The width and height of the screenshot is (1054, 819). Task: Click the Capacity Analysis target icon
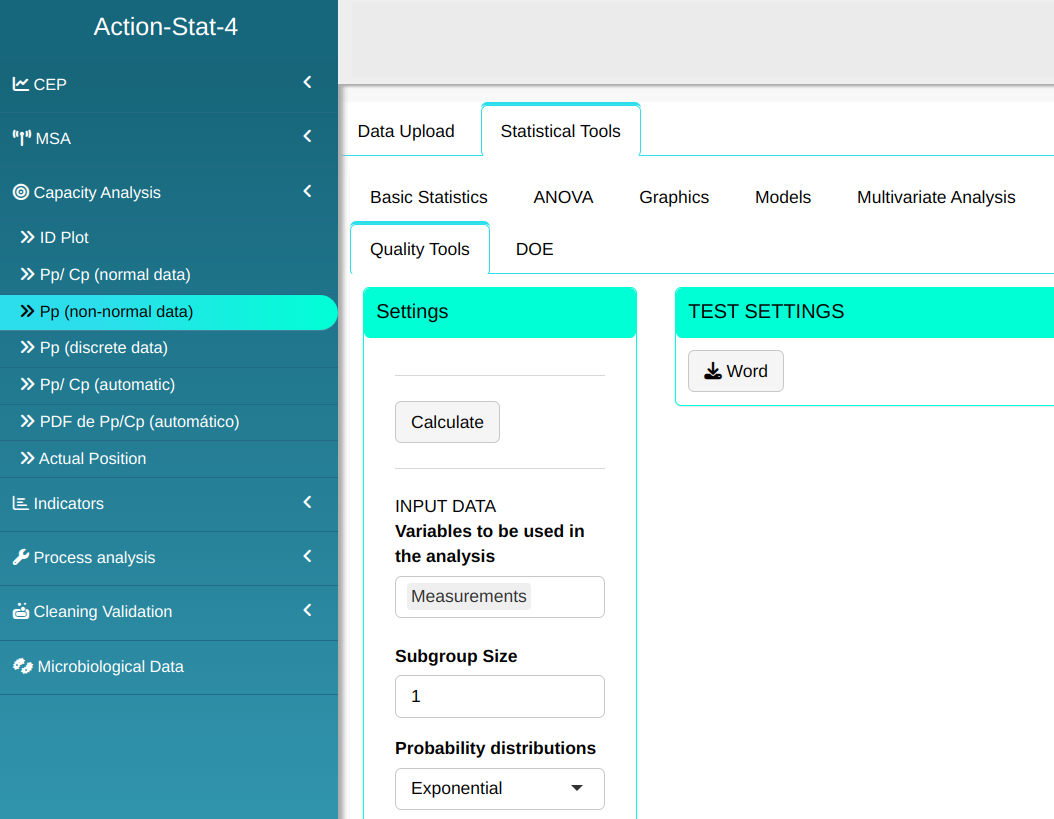[20, 192]
